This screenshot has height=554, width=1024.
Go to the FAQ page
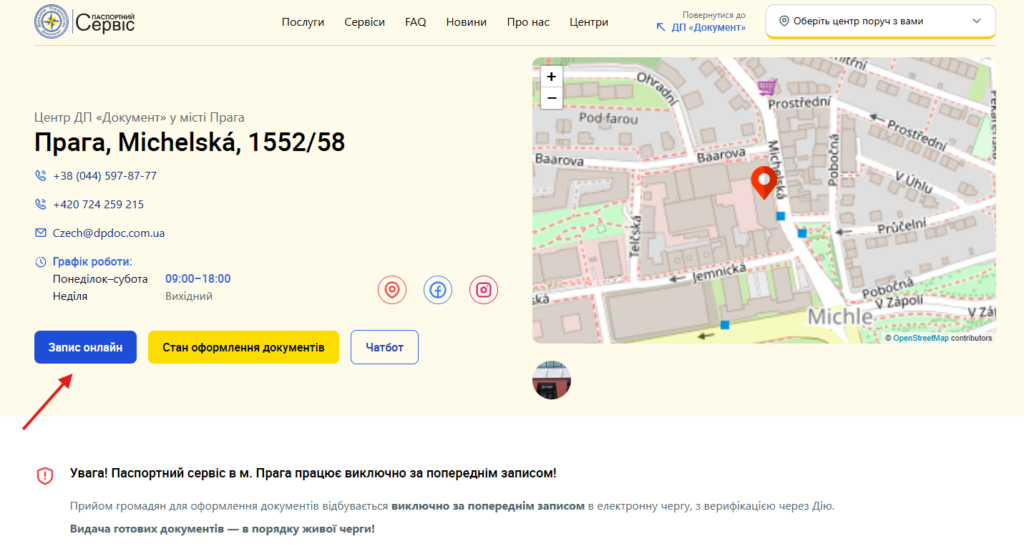[x=415, y=22]
